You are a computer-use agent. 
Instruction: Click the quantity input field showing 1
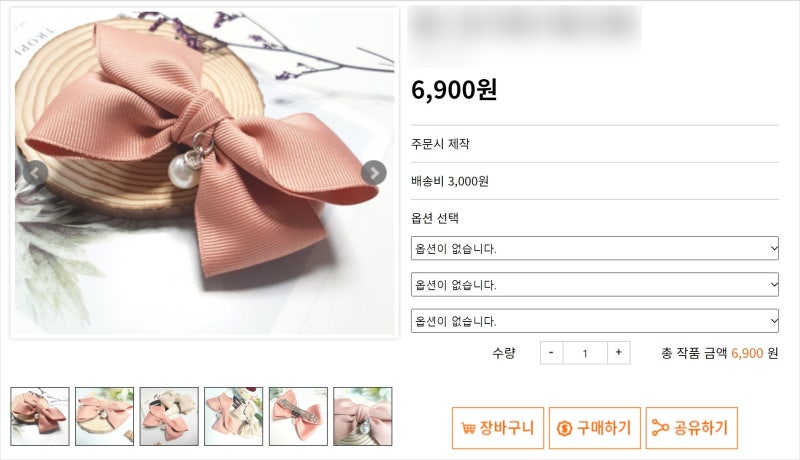pos(585,353)
